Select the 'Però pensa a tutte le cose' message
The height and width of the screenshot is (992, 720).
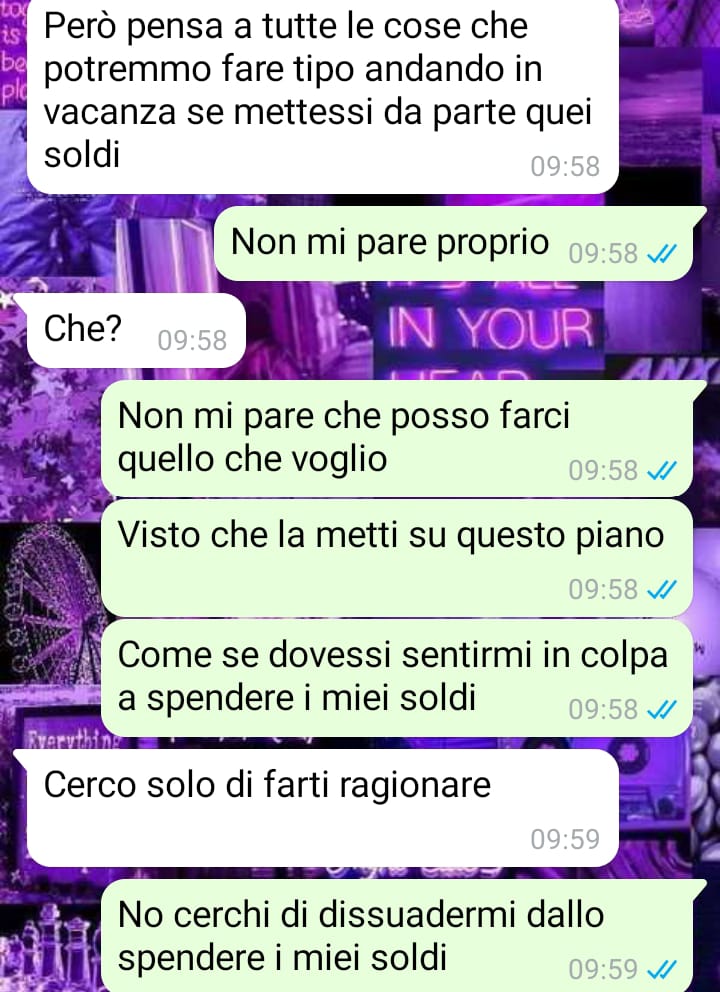322,96
